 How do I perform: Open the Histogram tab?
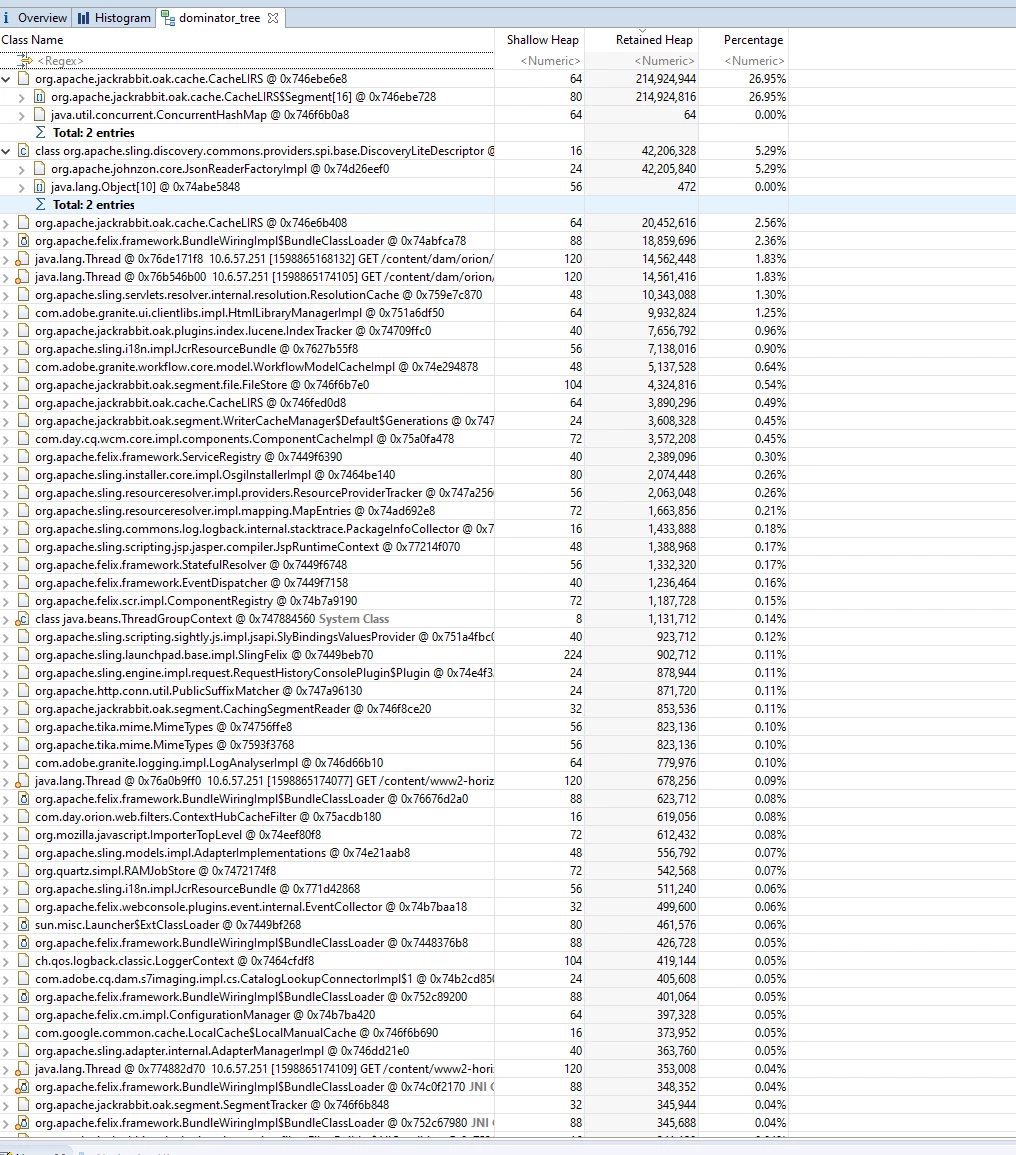click(x=114, y=18)
